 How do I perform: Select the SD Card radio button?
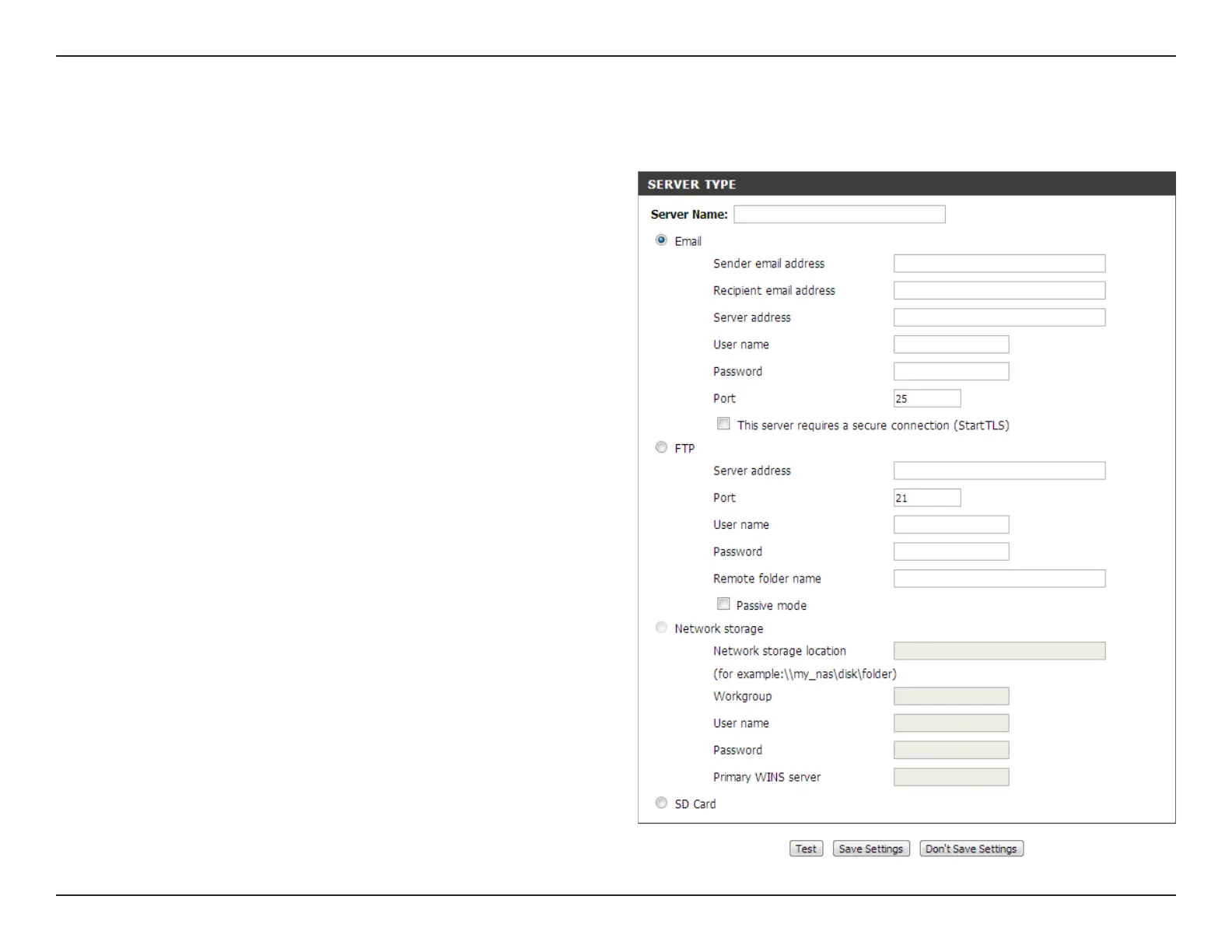661,803
